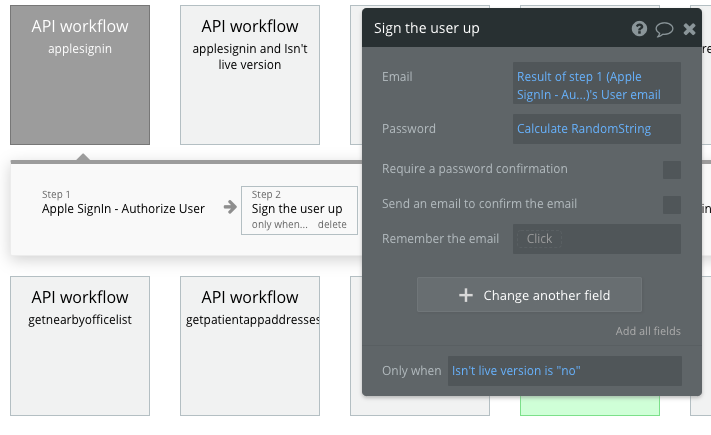Toggle Send an email to confirm checkbox

[x=672, y=205]
